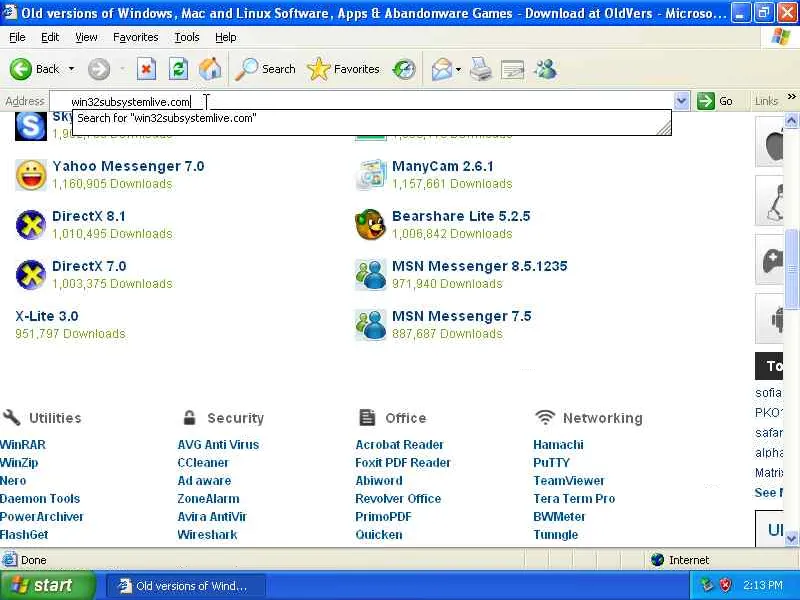Print the page with printer icon
The width and height of the screenshot is (800, 600).
pyautogui.click(x=481, y=69)
